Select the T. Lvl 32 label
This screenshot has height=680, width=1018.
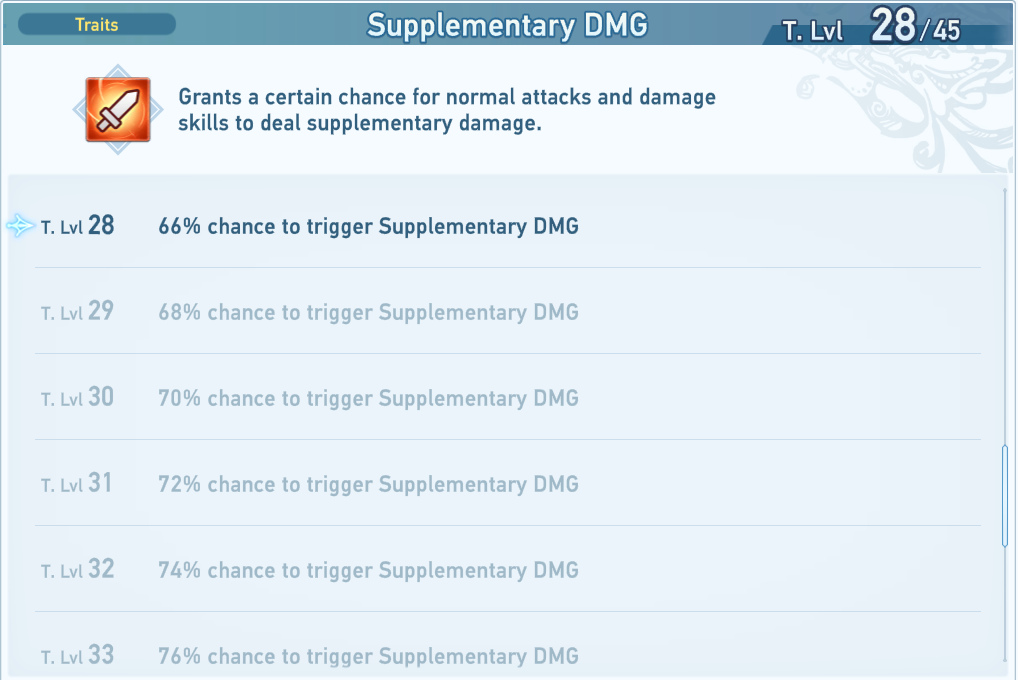click(78, 570)
